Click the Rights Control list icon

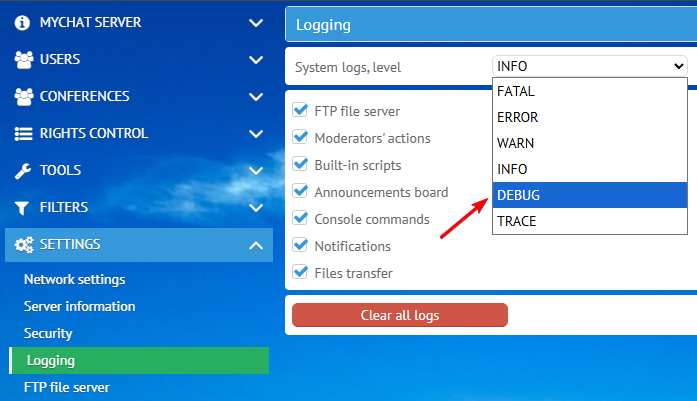(23, 133)
